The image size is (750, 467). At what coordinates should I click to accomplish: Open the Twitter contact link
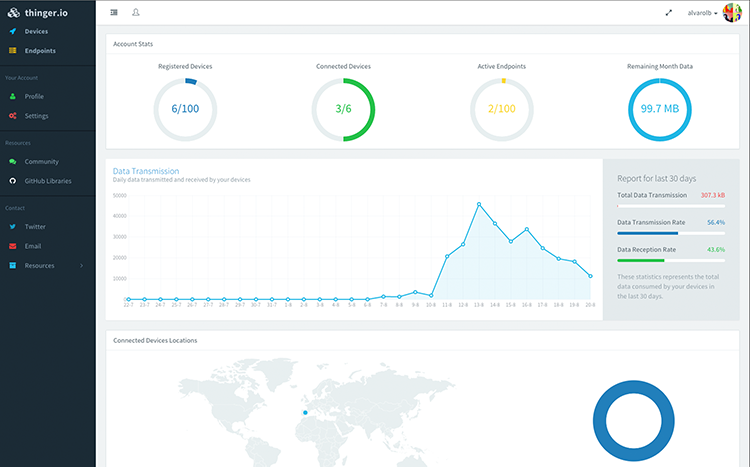35,227
